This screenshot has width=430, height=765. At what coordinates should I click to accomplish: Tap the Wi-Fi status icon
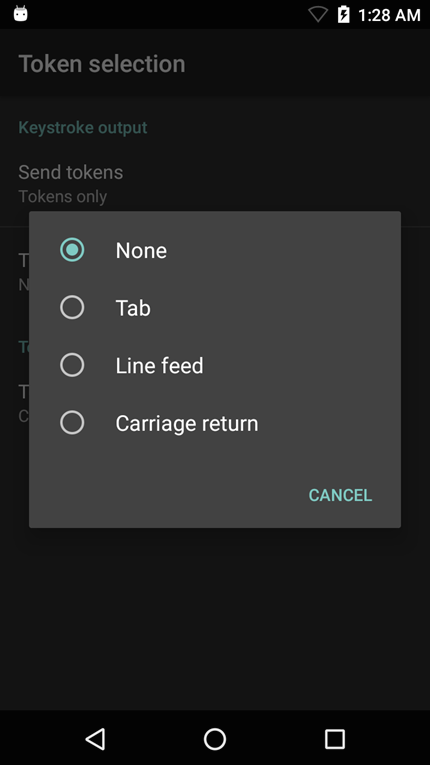(318, 15)
